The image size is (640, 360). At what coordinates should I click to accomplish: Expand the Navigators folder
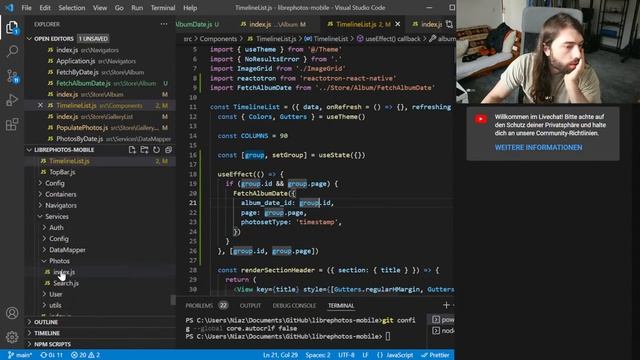[x=61, y=205]
